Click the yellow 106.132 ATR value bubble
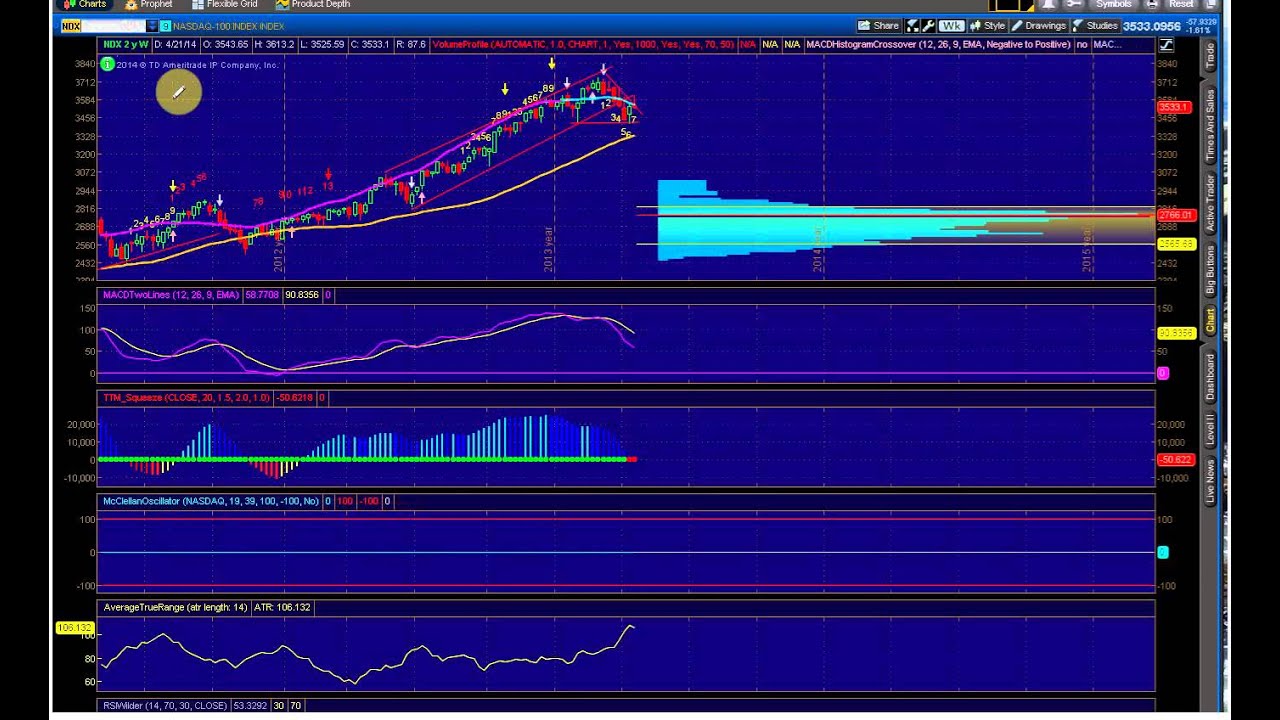The image size is (1280, 720). [74, 628]
